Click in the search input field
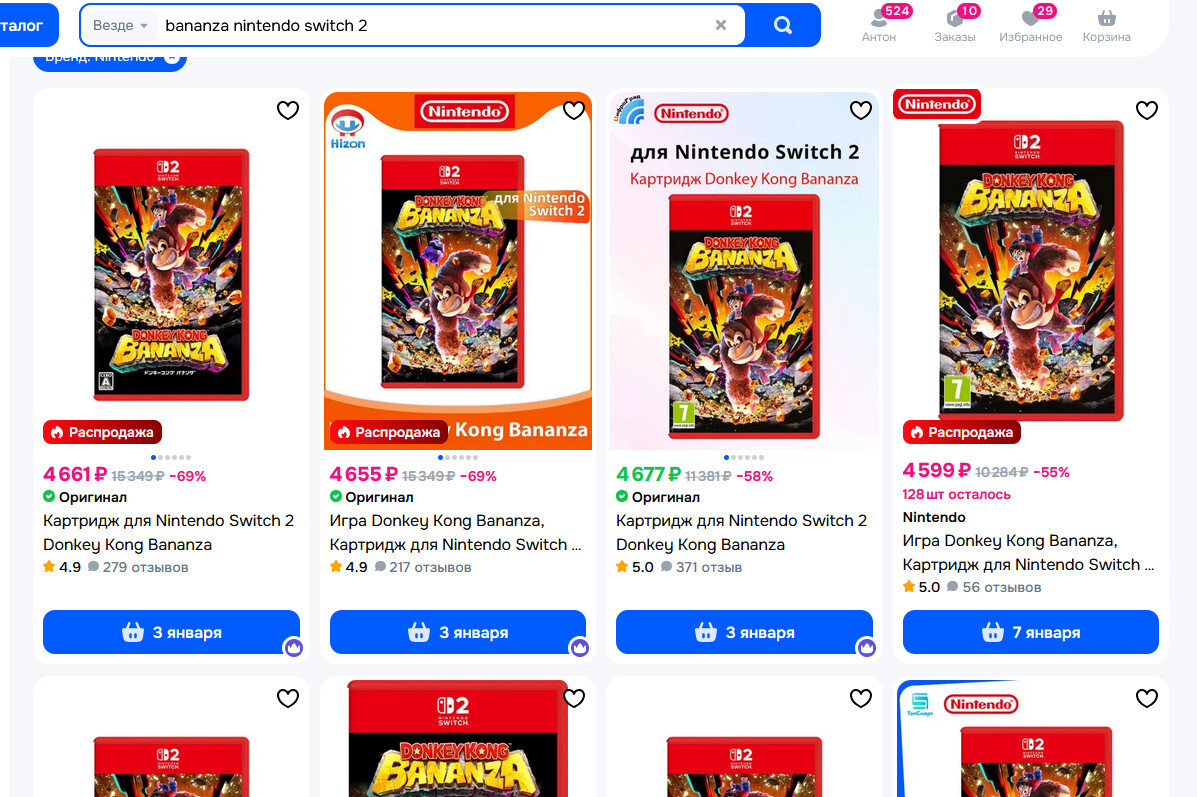This screenshot has height=797, width=1197. point(430,25)
